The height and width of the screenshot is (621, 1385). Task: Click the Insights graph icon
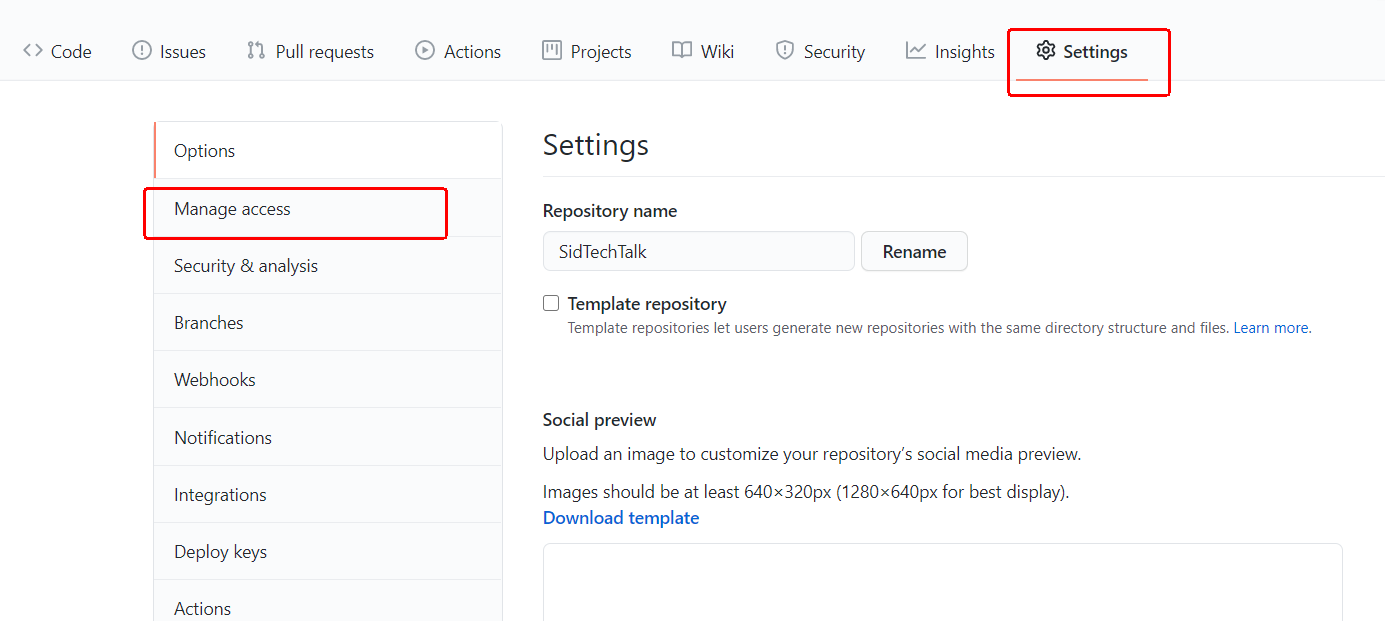(914, 50)
